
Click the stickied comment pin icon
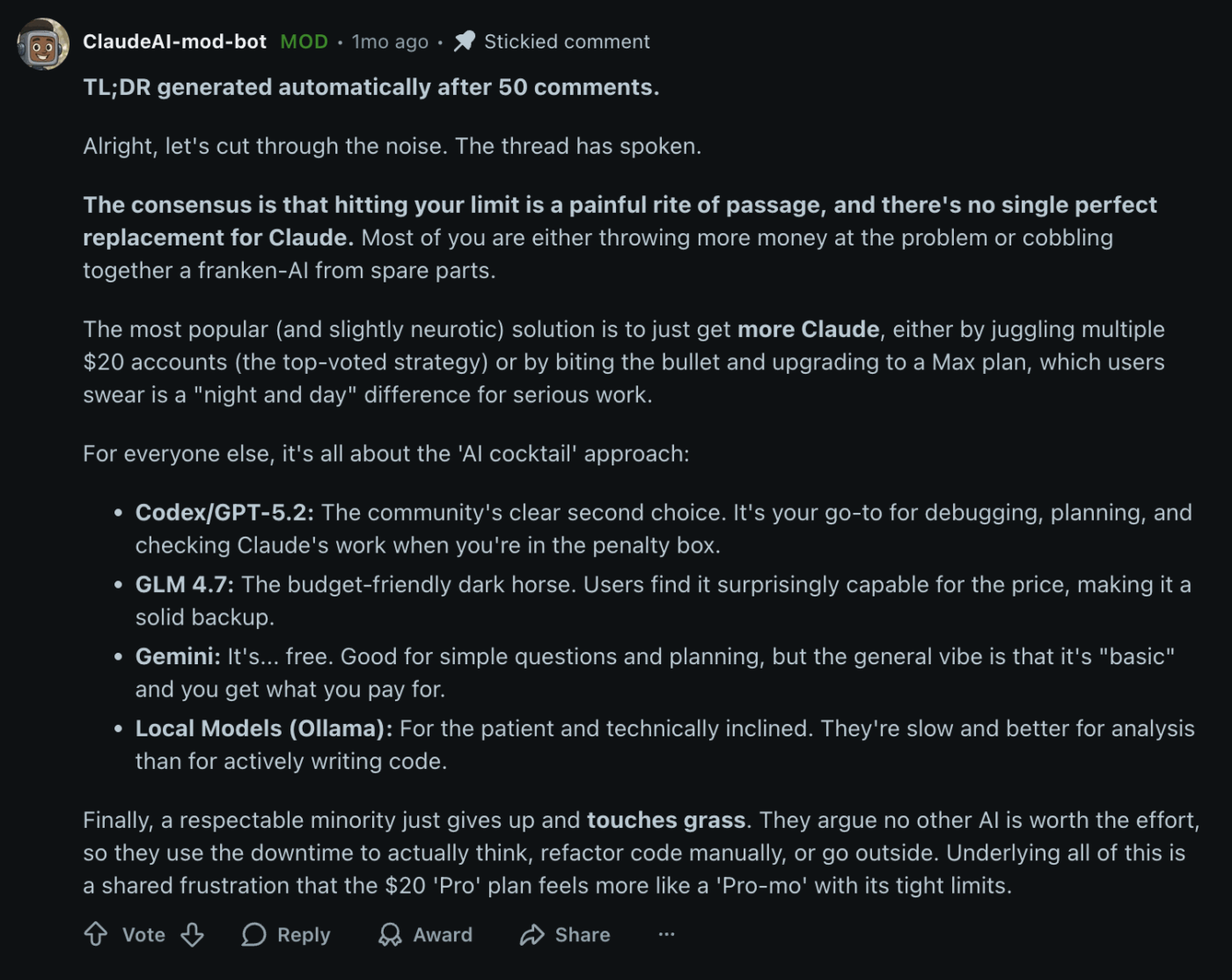tap(465, 40)
